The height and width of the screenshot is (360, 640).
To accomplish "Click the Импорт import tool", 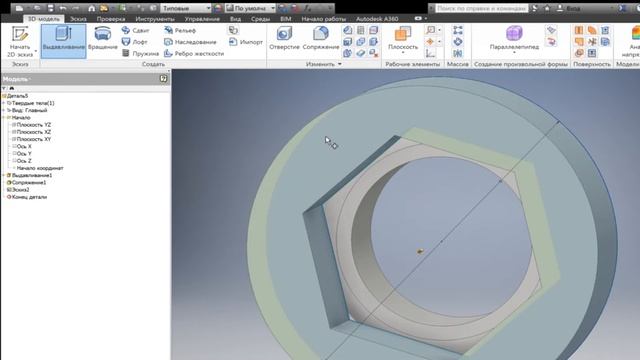I will (246, 42).
